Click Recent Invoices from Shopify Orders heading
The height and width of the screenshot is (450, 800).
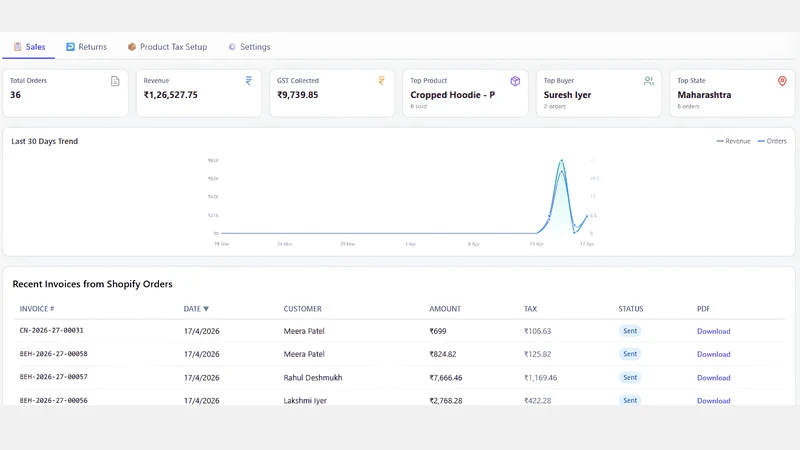tap(92, 284)
